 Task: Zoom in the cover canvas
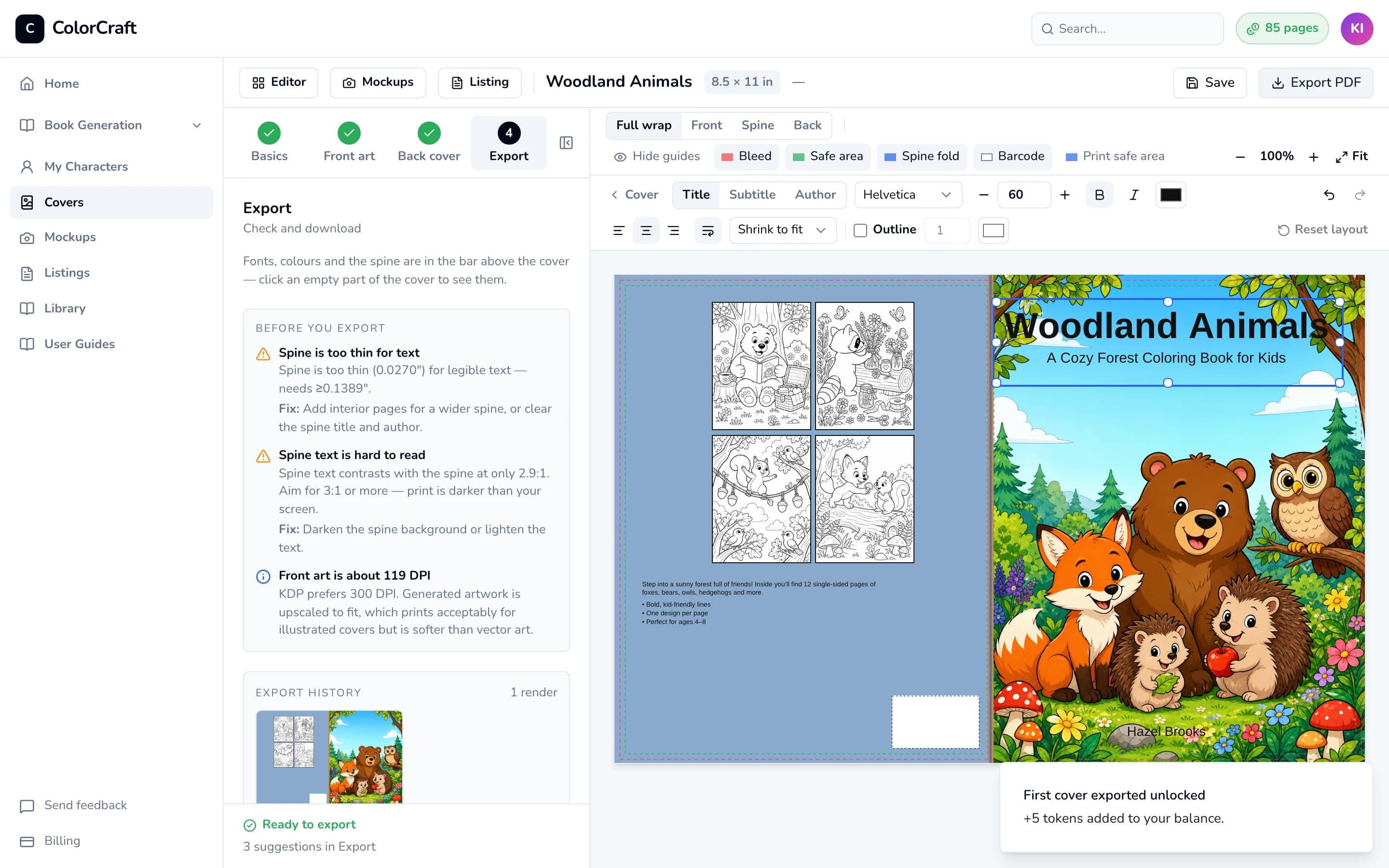(1313, 157)
